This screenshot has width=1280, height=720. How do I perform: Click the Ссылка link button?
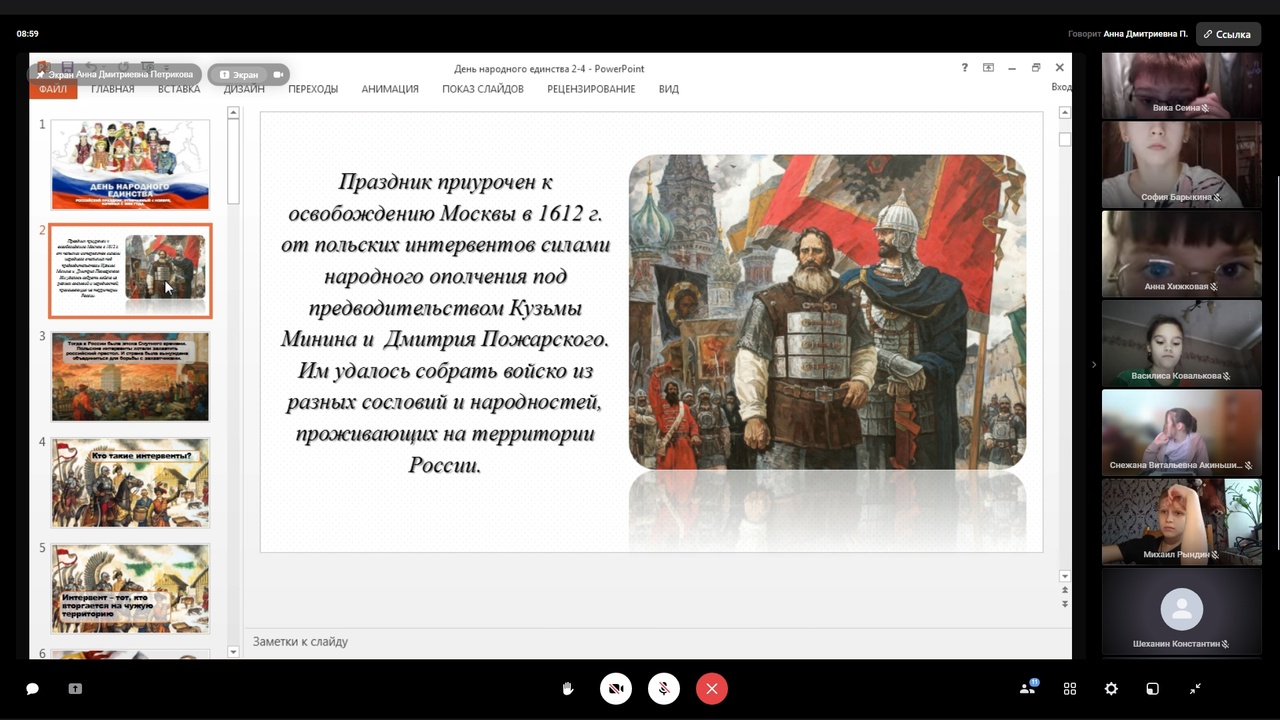click(1227, 34)
